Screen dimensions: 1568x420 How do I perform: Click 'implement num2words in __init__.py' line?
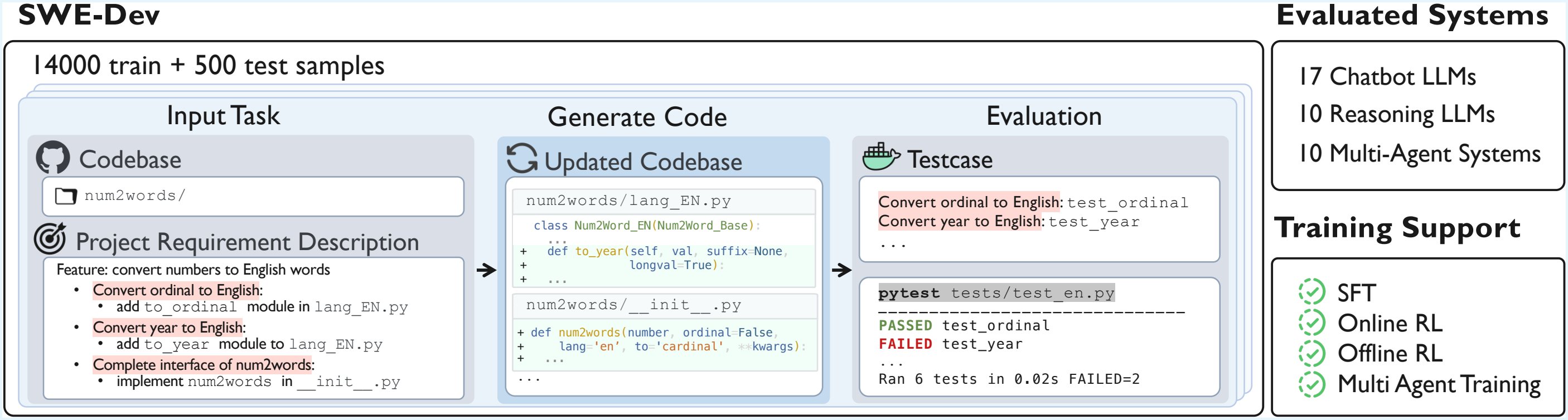click(x=258, y=382)
